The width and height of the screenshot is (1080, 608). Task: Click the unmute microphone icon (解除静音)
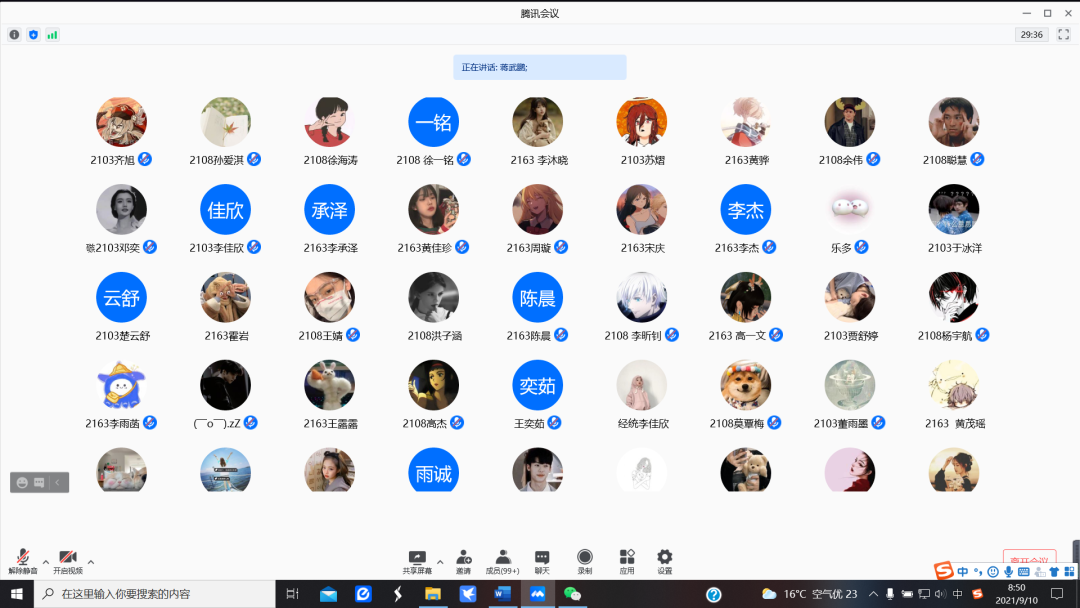point(22,558)
